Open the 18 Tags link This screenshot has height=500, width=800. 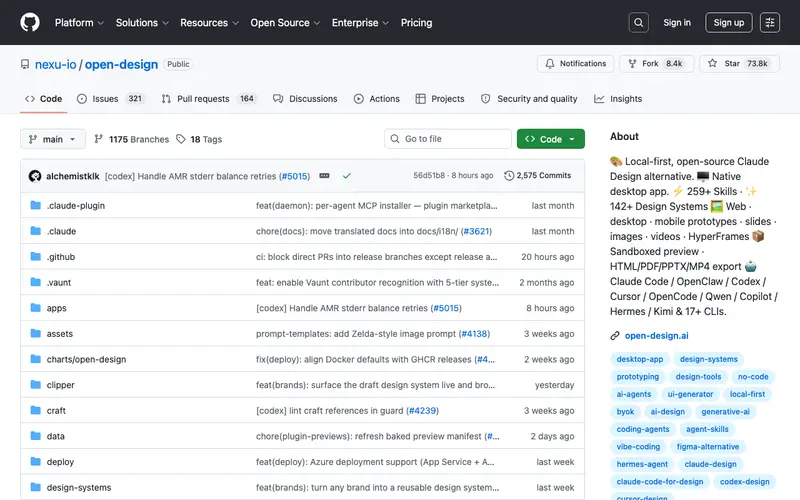tap(199, 139)
